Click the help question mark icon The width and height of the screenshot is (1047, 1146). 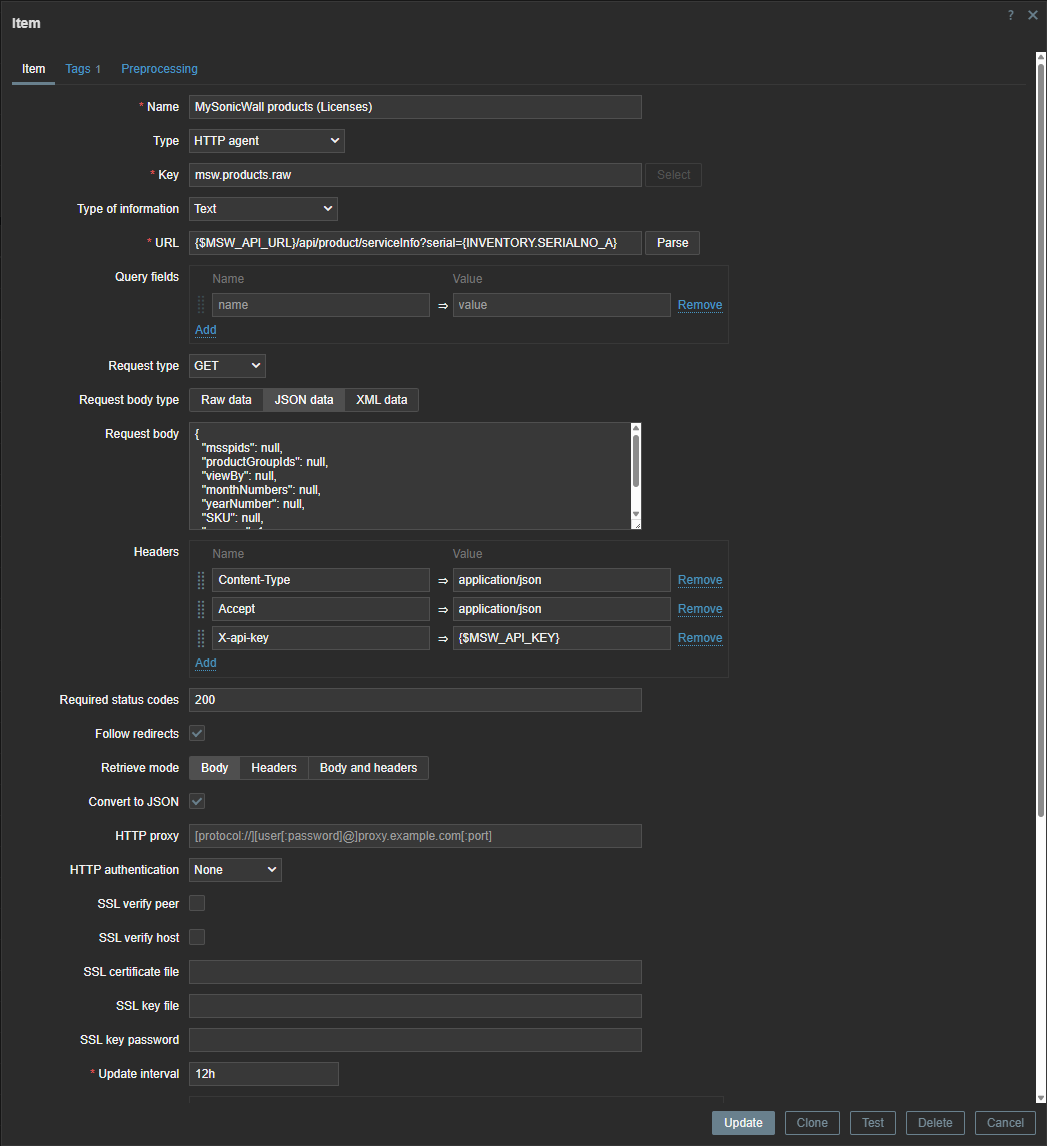[1011, 15]
